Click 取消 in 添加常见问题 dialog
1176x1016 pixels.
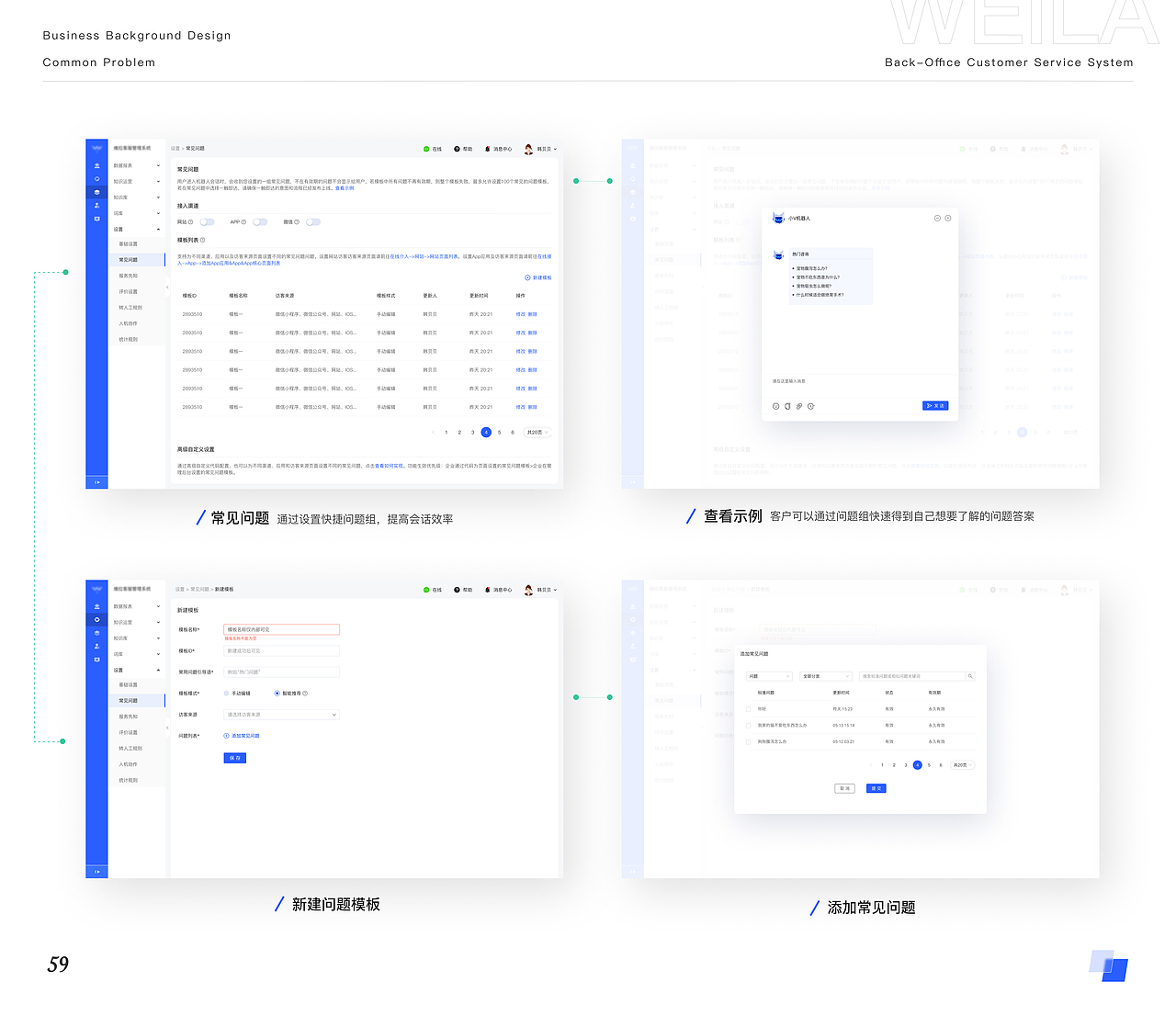[845, 788]
